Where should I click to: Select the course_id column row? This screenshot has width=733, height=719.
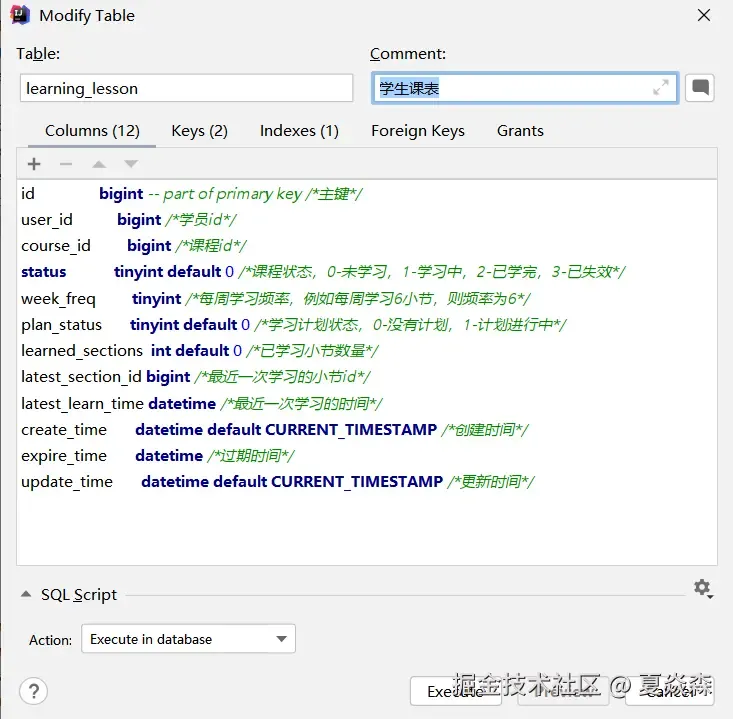point(366,246)
